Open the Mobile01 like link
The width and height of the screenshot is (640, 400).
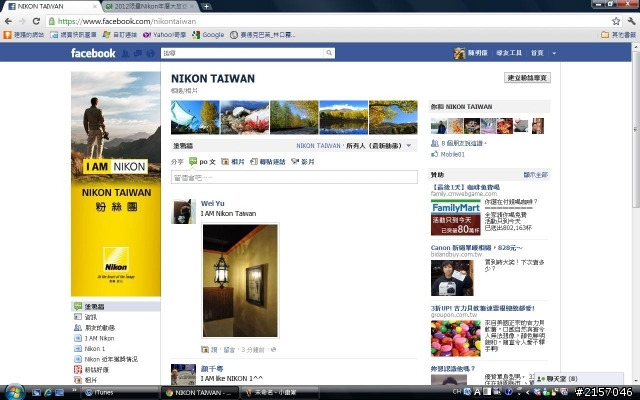452,154
